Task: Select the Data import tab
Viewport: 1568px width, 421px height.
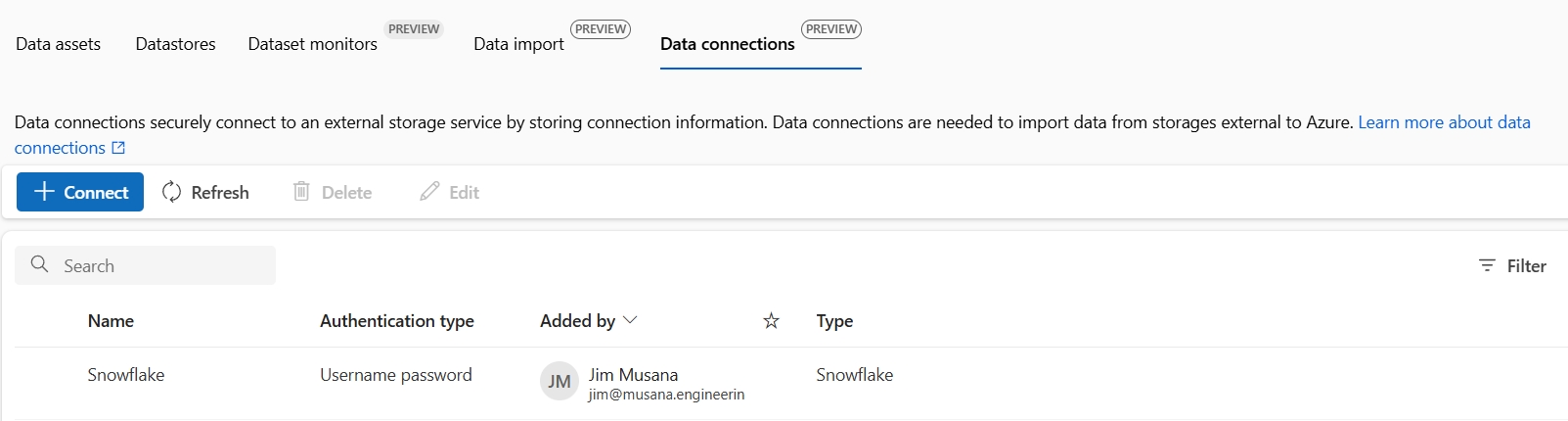Action: [x=518, y=44]
